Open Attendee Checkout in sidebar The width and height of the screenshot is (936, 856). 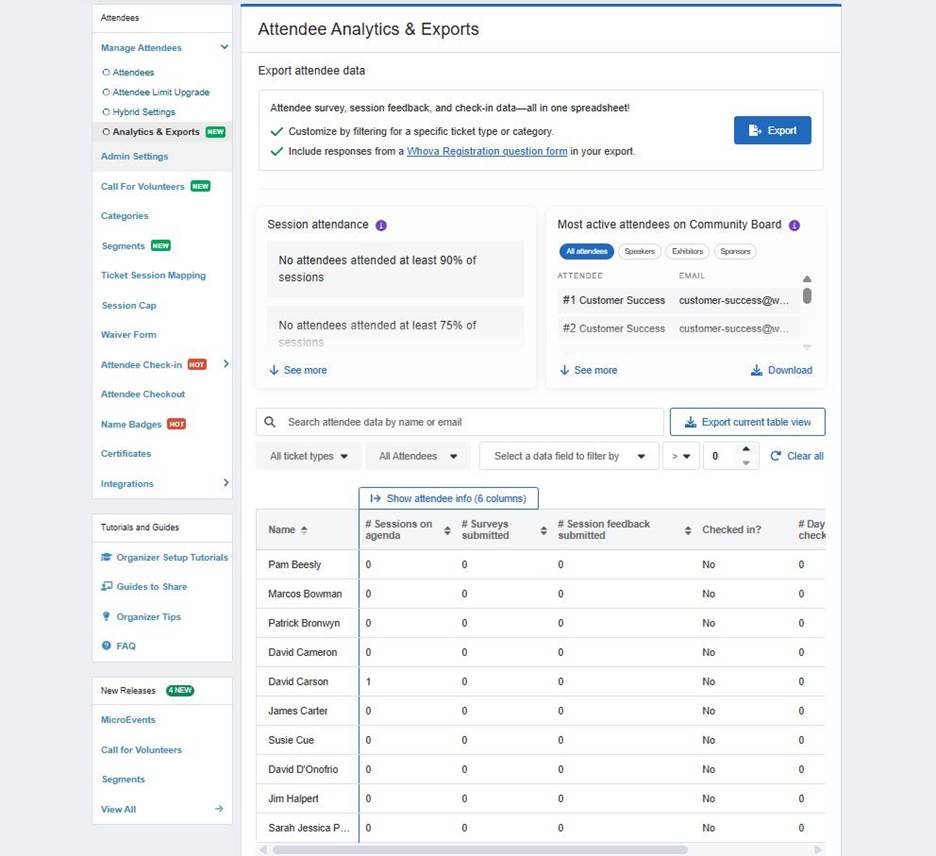click(143, 394)
